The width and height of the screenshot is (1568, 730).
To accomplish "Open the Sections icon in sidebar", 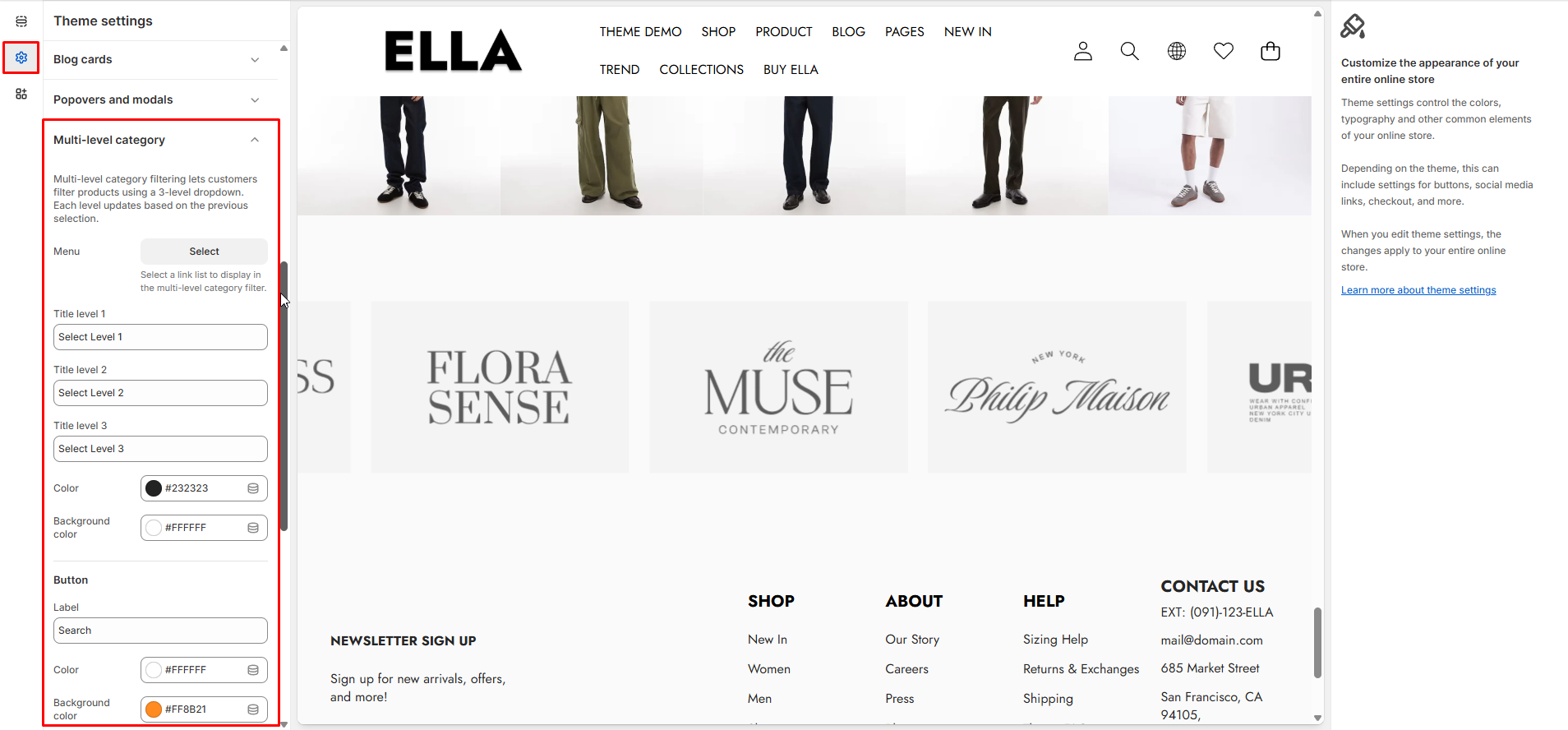I will (x=21, y=21).
